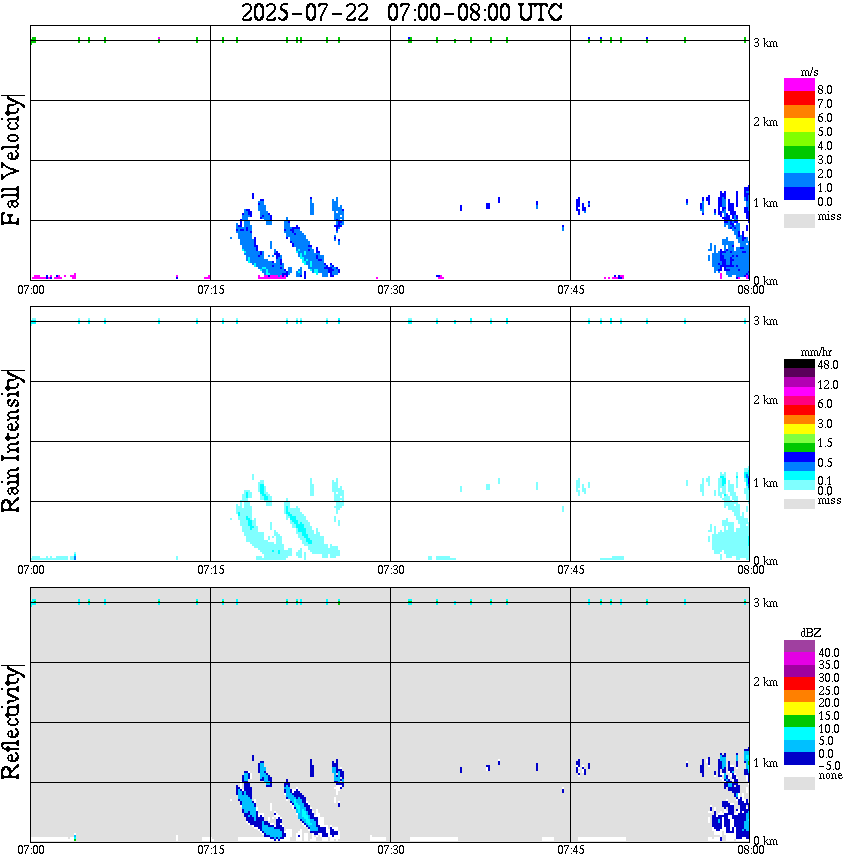This screenshot has width=850, height=868.
Task: Click '07:15' under the Fall Velocity panel
Action: pos(211,290)
